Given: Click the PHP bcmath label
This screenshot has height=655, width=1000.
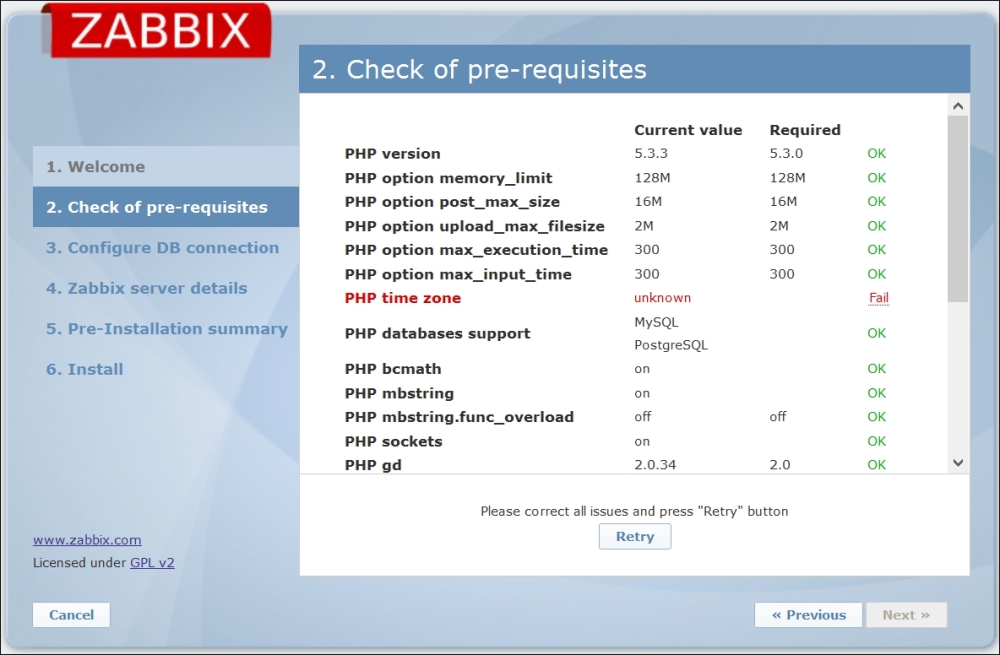Looking at the screenshot, I should 393,369.
